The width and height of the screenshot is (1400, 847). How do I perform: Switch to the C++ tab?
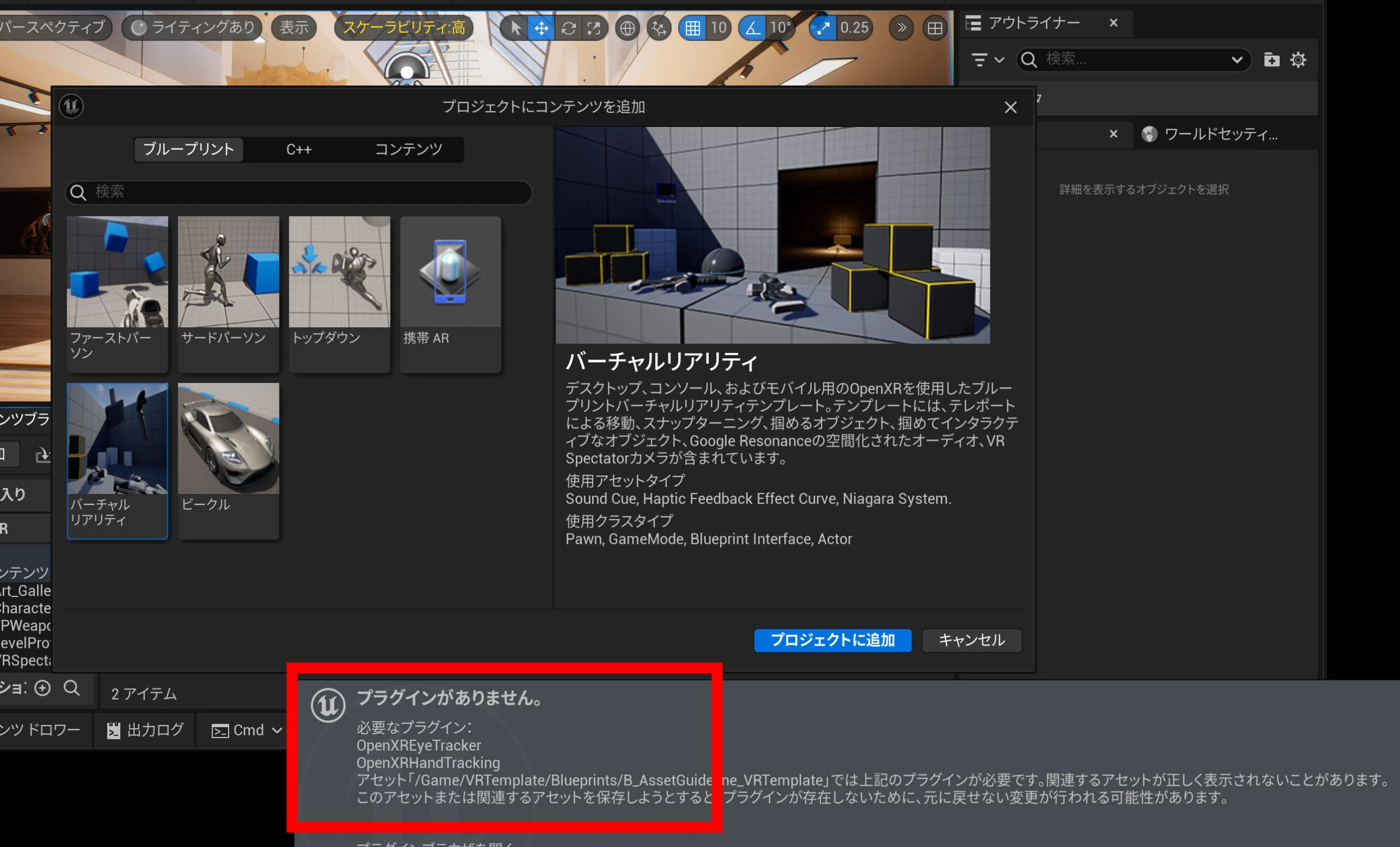coord(299,149)
